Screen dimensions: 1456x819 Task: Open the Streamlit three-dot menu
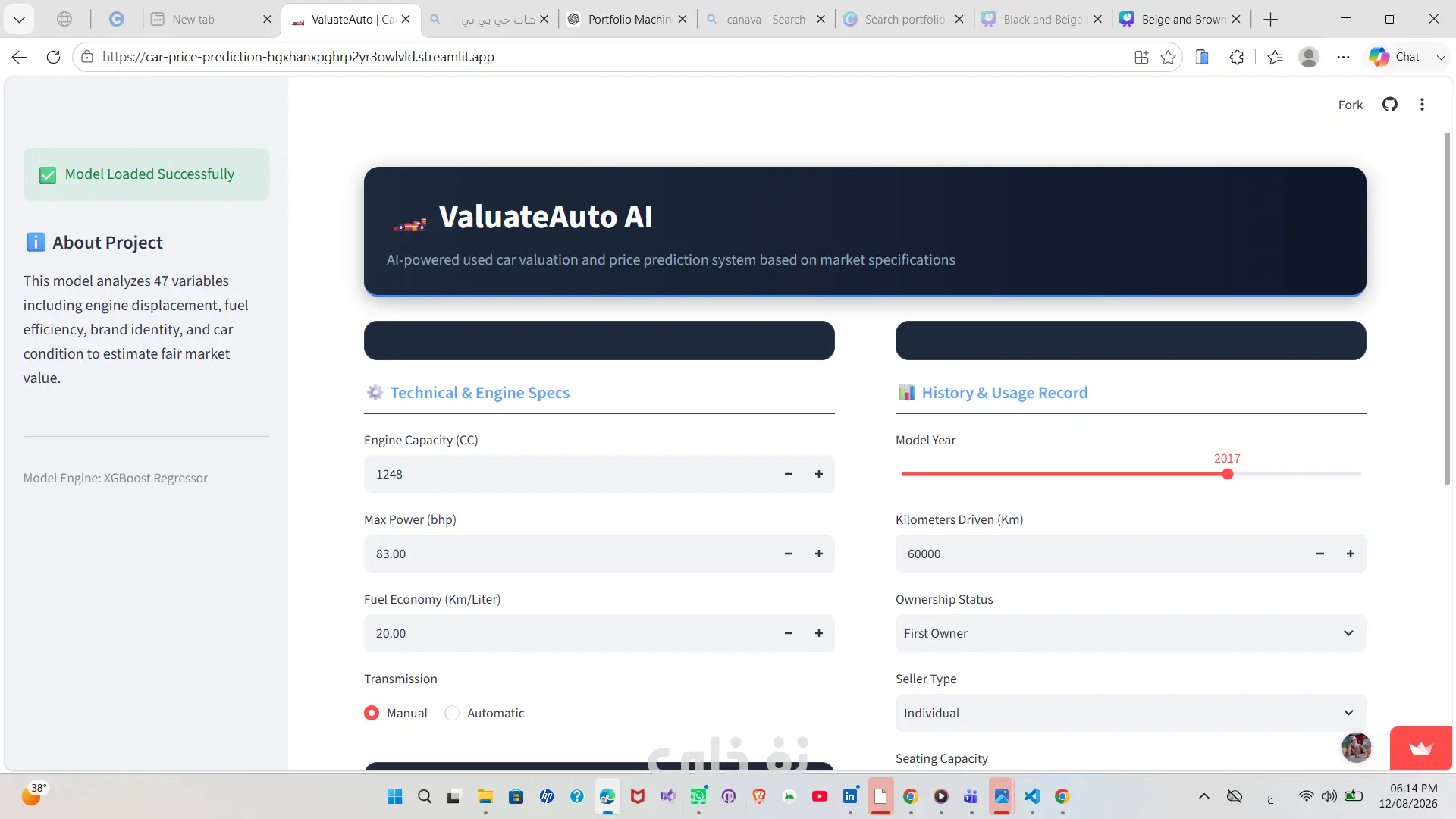click(1422, 105)
